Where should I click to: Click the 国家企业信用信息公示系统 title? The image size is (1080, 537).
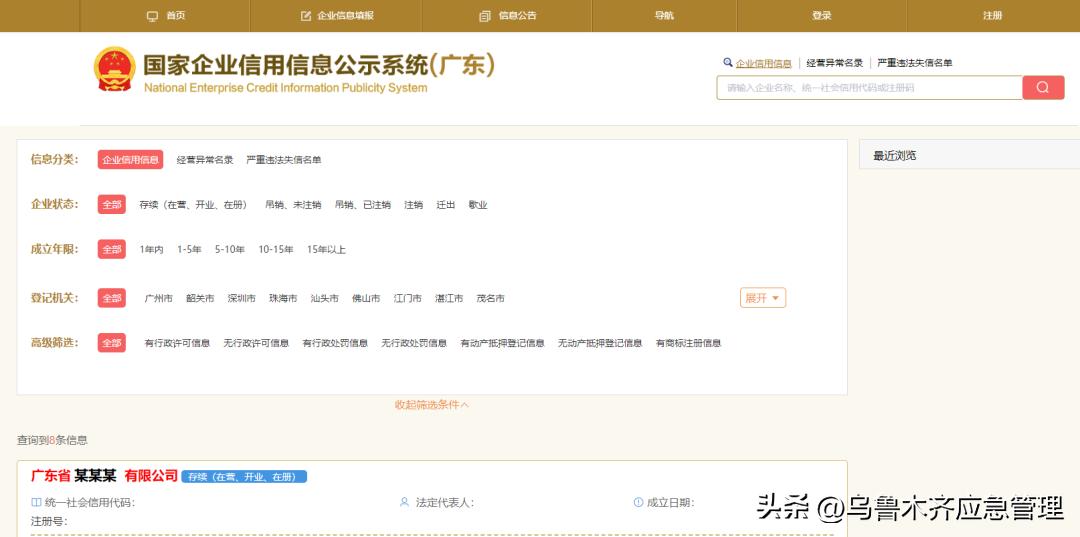click(x=318, y=65)
